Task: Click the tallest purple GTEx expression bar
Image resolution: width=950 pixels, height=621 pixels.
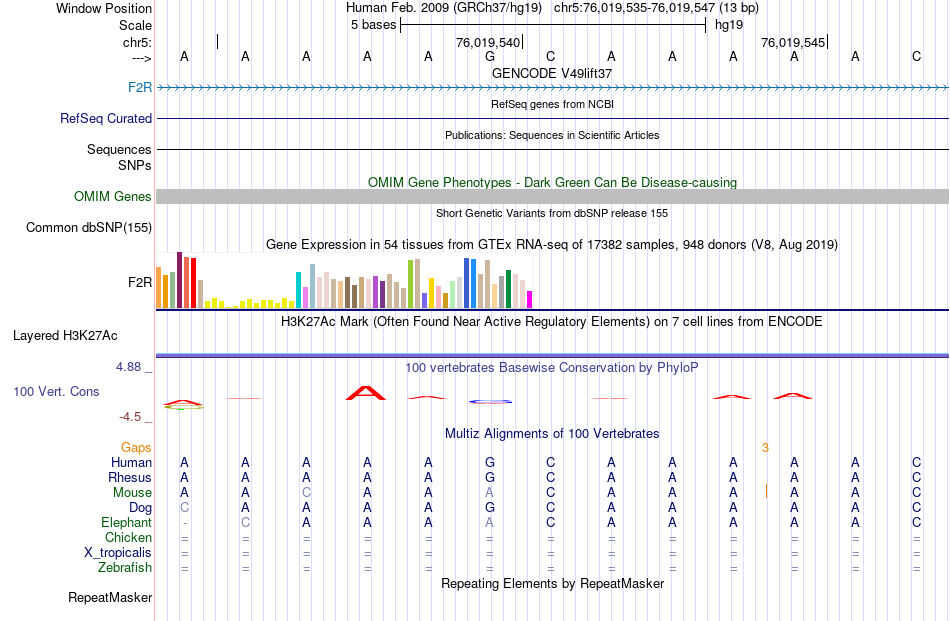Action: point(179,280)
